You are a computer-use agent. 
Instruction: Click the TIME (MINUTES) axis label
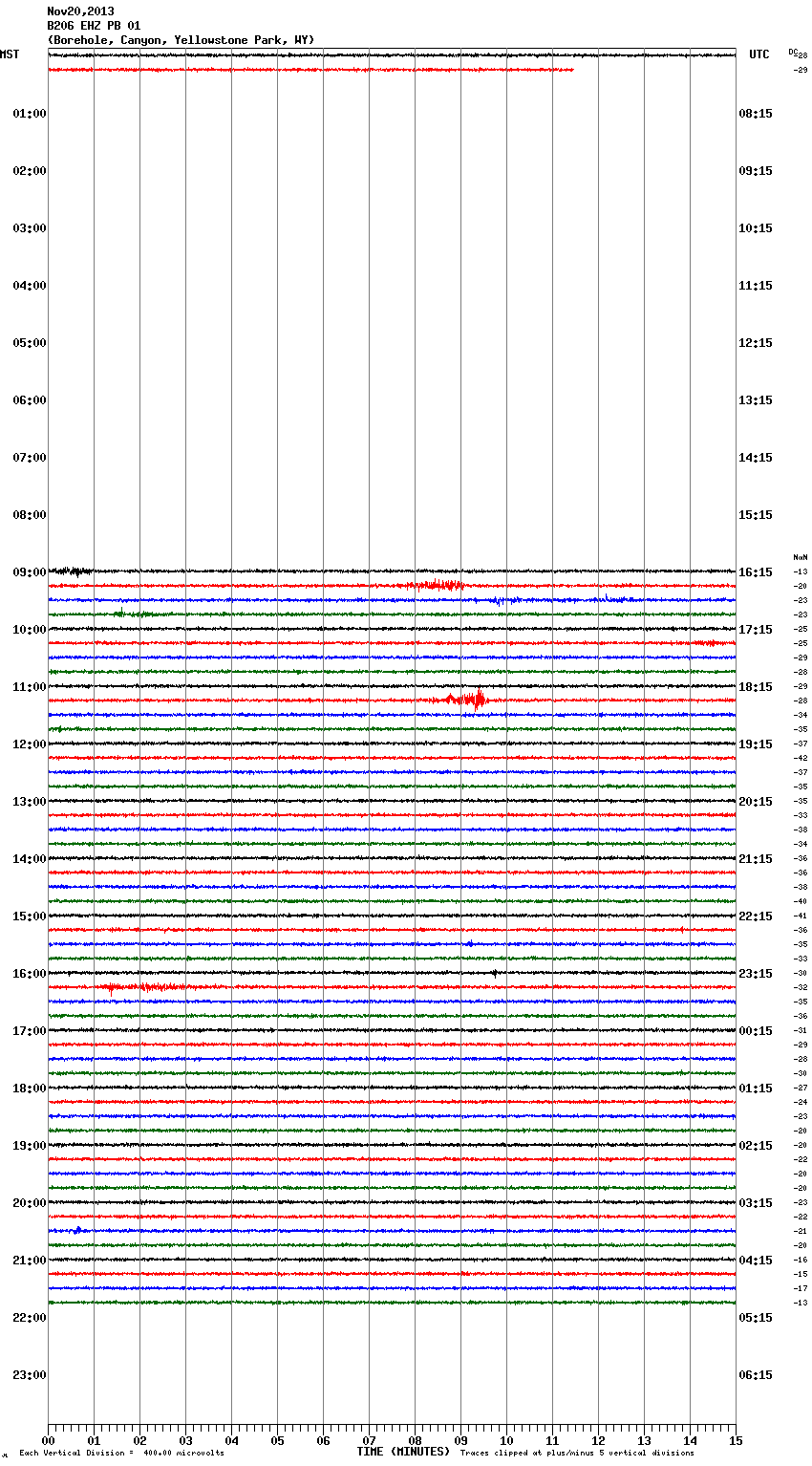point(403,1452)
